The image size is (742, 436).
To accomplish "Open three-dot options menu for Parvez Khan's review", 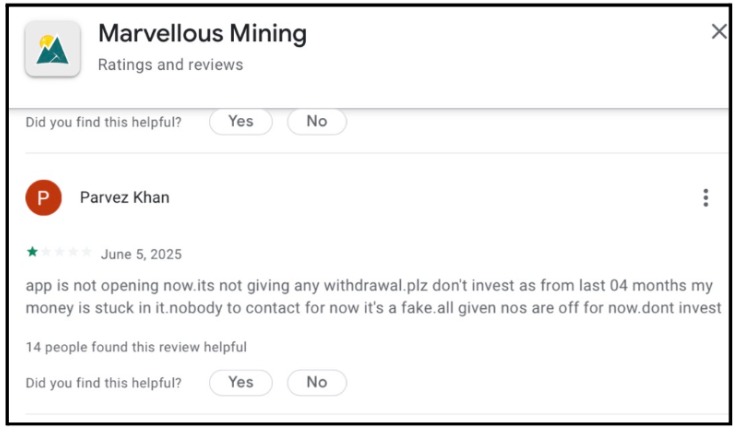I will pyautogui.click(x=705, y=198).
